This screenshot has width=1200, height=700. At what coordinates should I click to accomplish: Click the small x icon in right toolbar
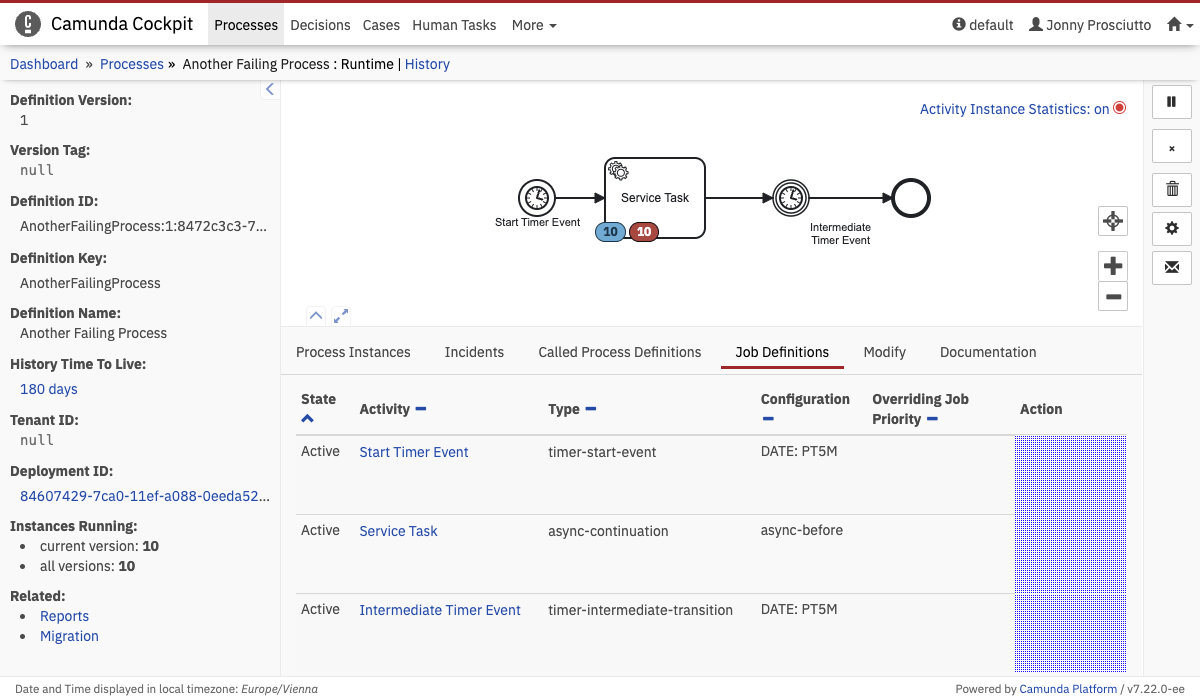point(1172,148)
